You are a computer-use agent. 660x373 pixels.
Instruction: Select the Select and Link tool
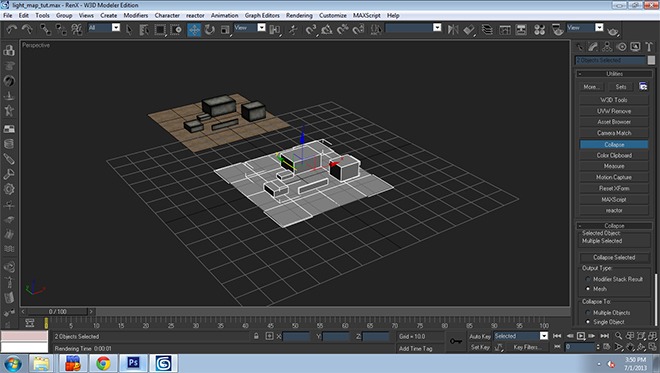(x=45, y=29)
